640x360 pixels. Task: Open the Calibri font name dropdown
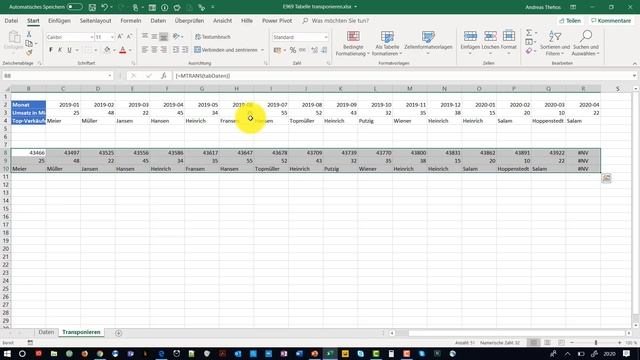coord(92,37)
